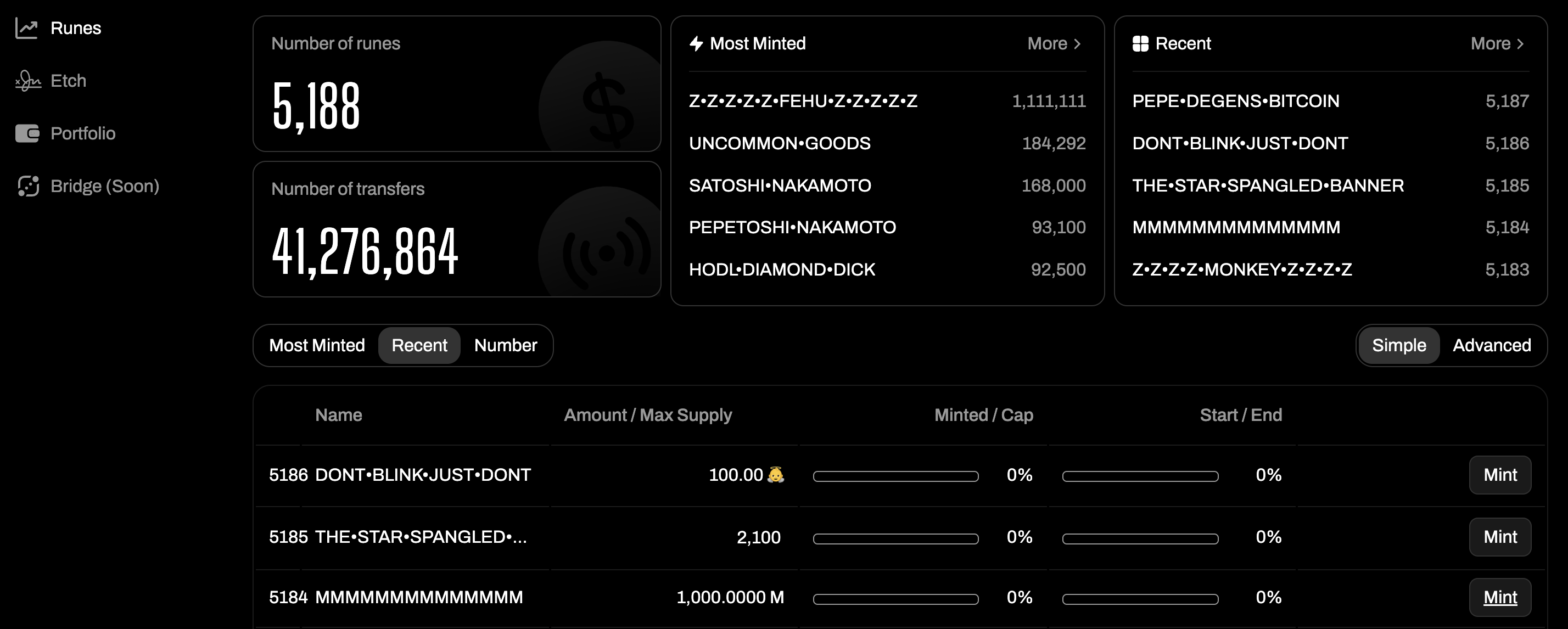Open UNCOMMON•GOODS in Most Minted list
The width and height of the screenshot is (1568, 629).
tap(779, 144)
